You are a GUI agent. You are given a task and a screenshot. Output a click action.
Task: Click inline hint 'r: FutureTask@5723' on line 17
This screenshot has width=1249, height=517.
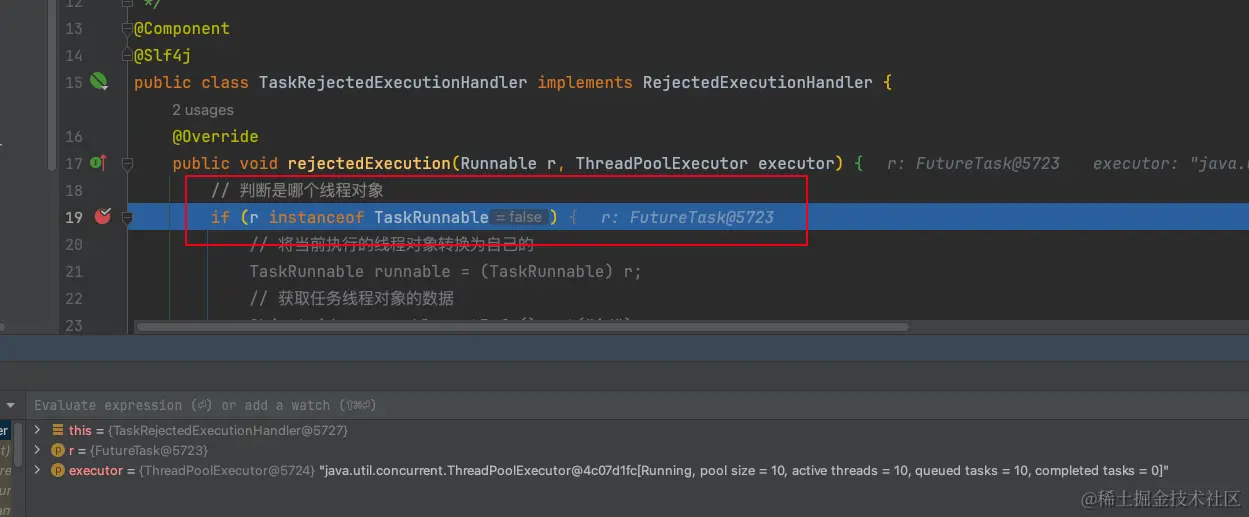coord(973,163)
